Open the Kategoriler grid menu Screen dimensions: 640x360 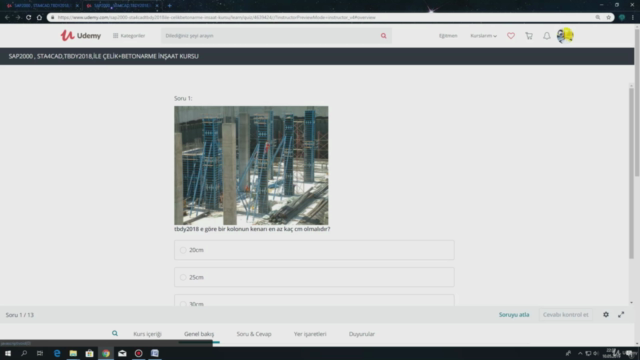tap(129, 36)
